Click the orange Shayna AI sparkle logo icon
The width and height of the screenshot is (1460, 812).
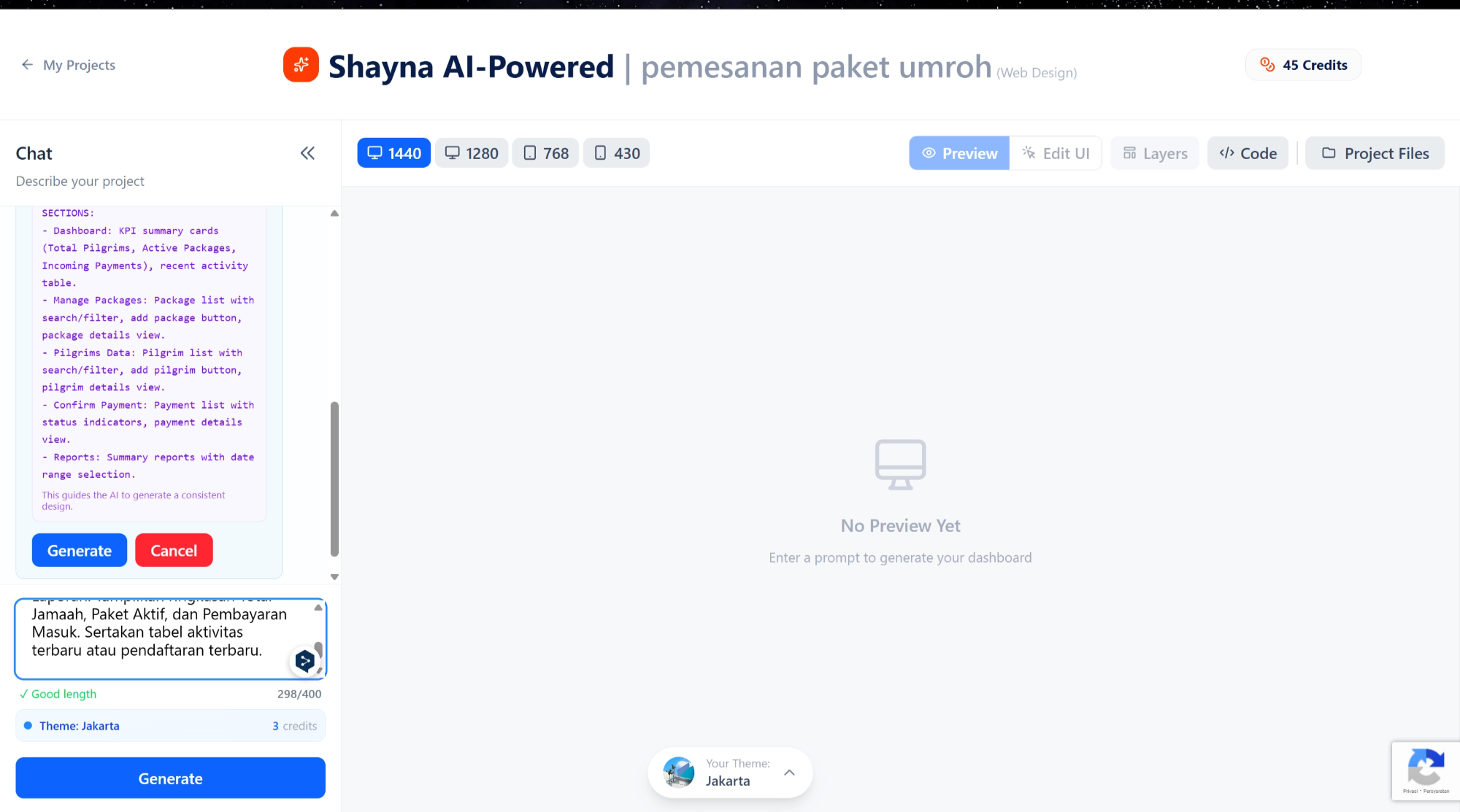coord(301,64)
